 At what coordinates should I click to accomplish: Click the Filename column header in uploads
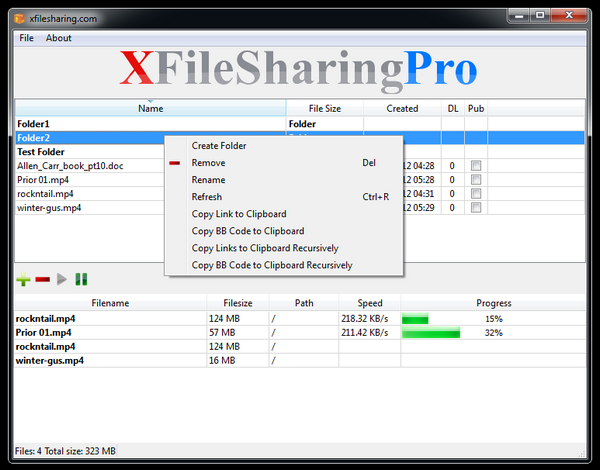click(110, 303)
